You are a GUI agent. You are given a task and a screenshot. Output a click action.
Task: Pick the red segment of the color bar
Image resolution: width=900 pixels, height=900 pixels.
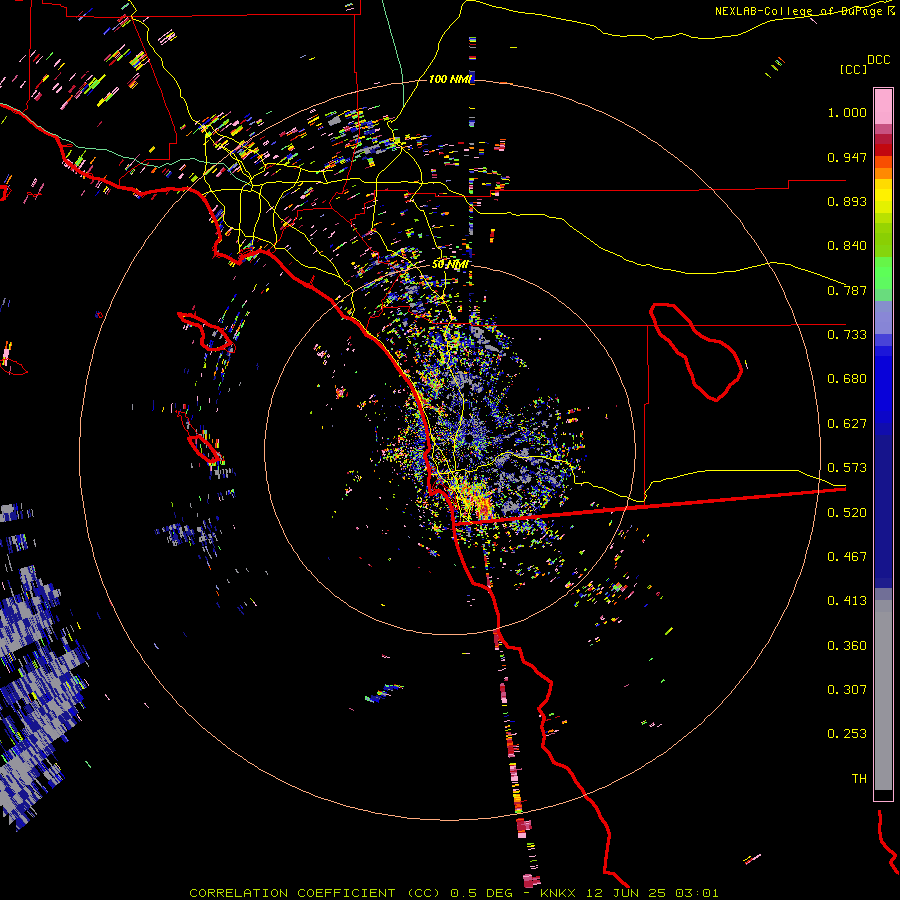tap(883, 150)
